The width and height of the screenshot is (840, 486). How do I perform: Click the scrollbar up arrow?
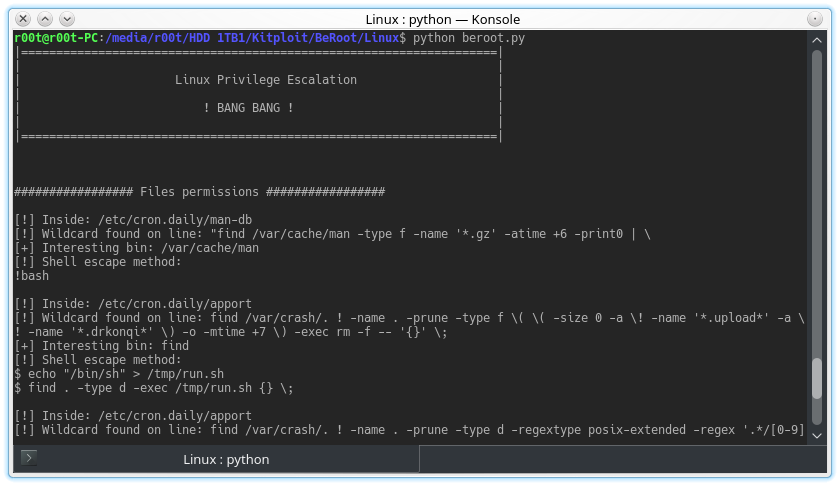pyautogui.click(x=816, y=40)
